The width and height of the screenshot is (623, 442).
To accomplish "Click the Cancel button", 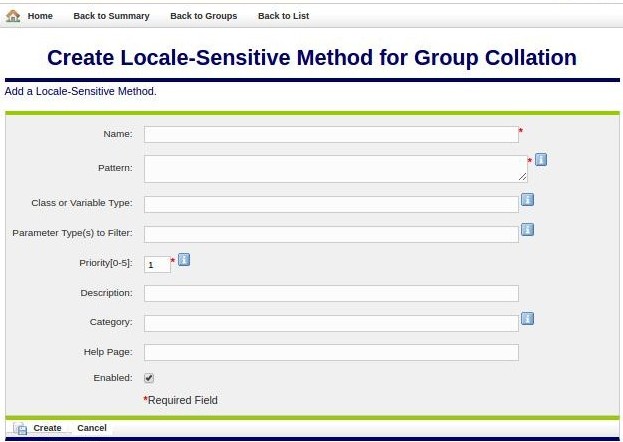I will [92, 428].
